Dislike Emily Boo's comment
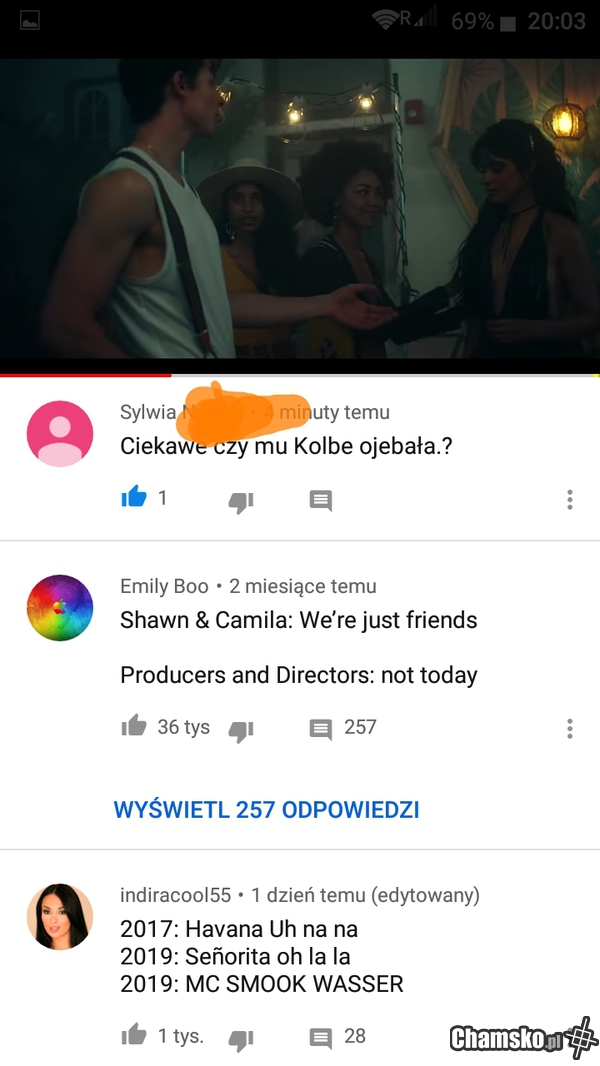 [x=241, y=730]
